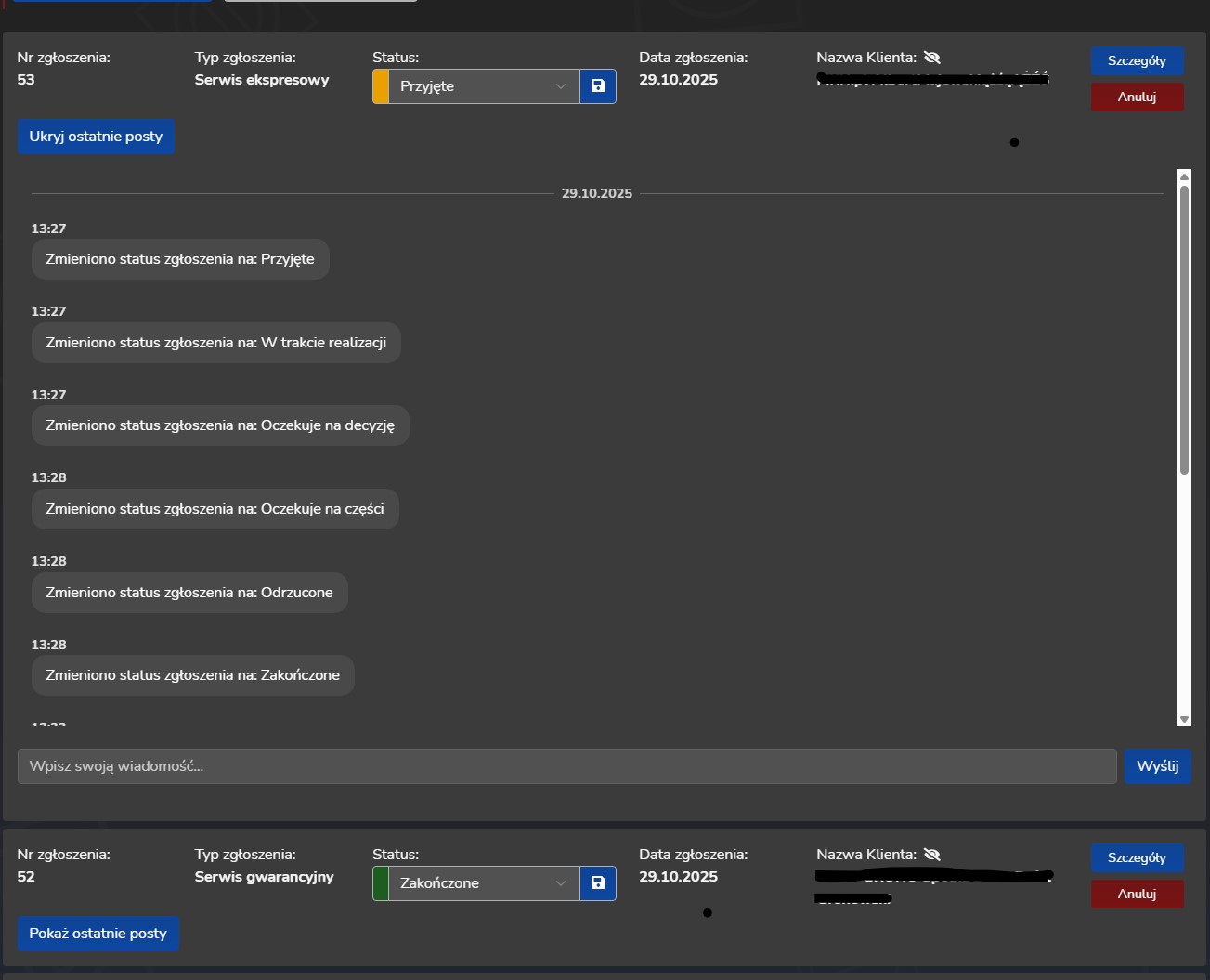Click ticket number 52 value

coord(26,877)
